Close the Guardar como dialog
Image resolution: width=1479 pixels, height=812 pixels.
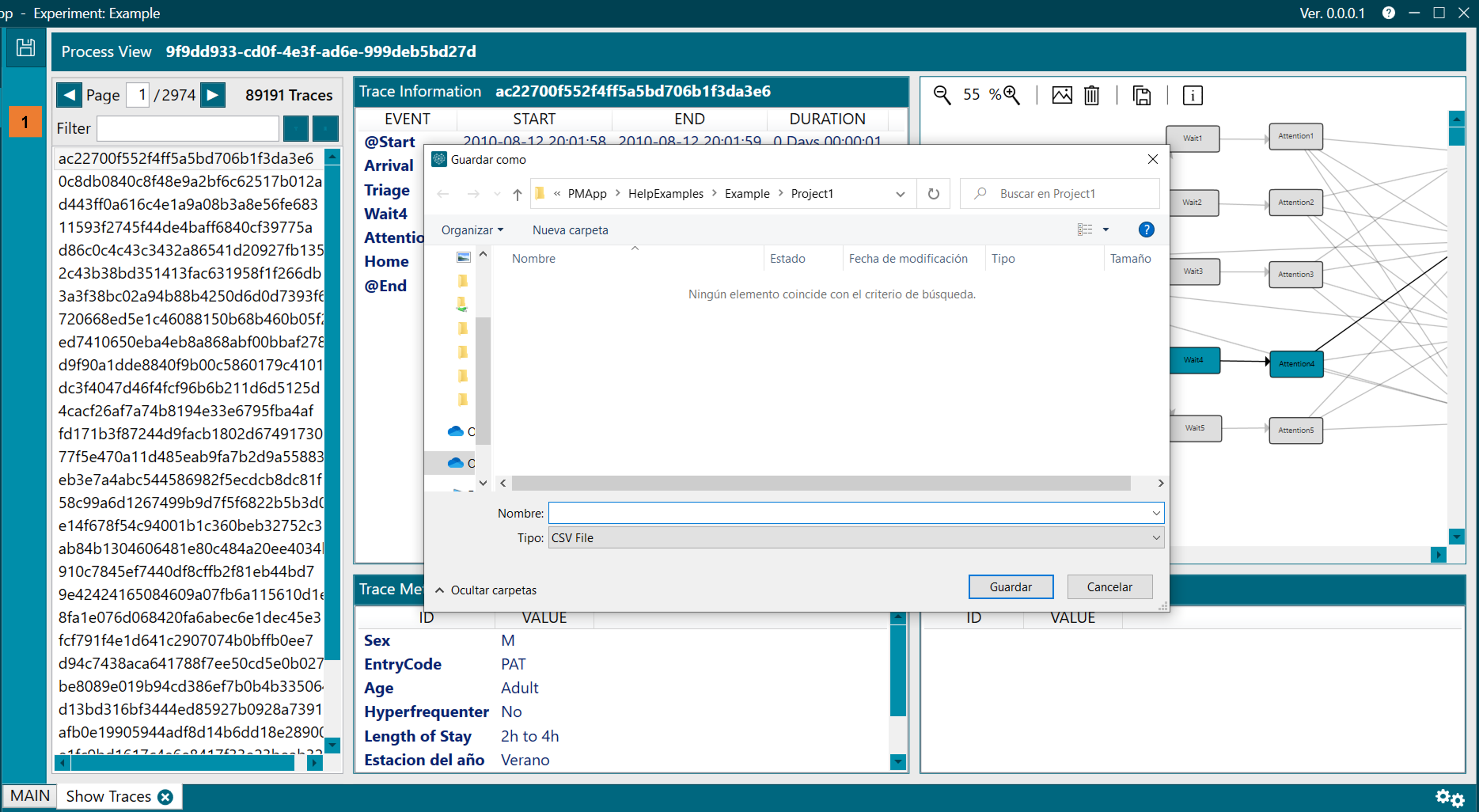[x=1153, y=159]
